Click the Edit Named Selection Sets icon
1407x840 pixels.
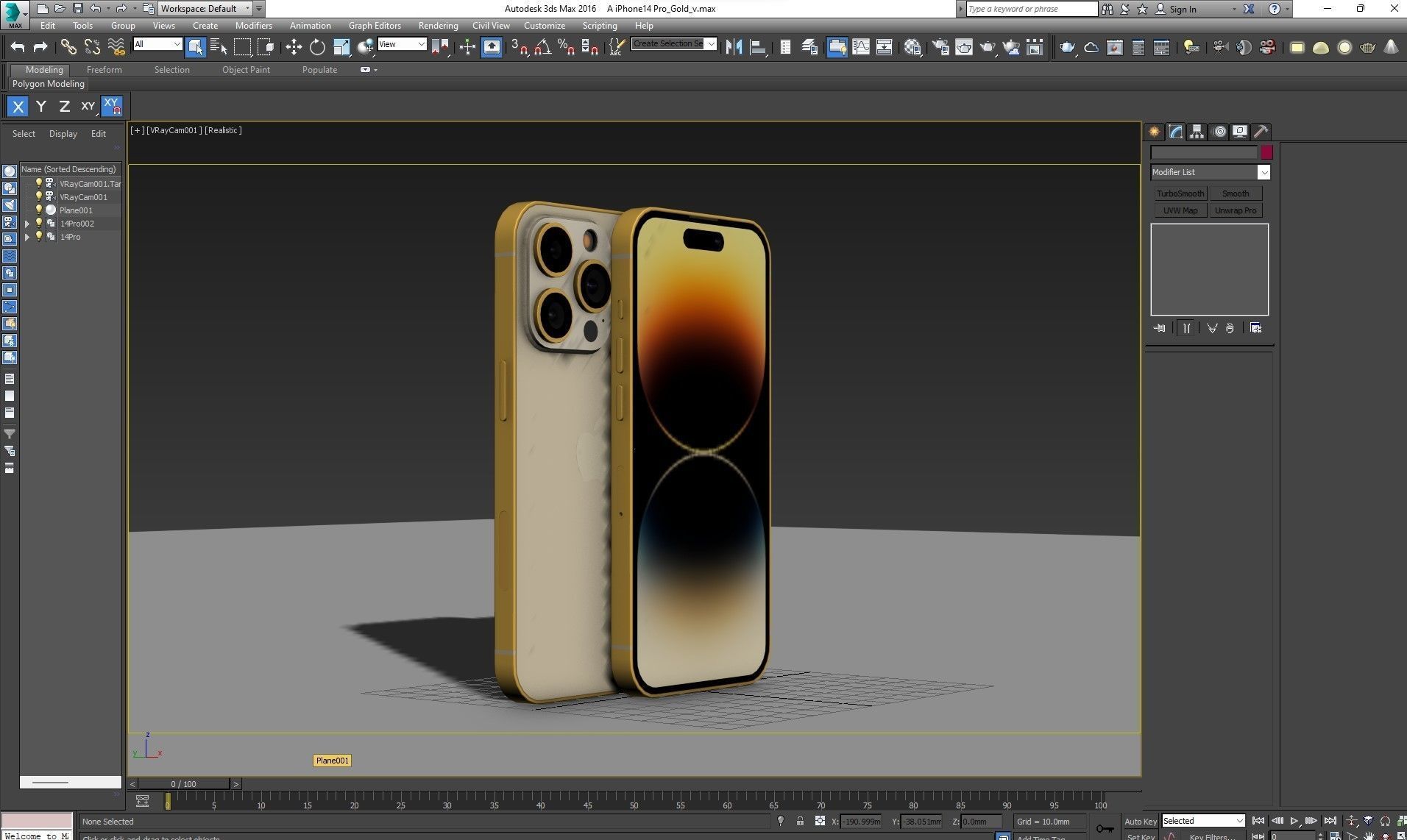[617, 47]
